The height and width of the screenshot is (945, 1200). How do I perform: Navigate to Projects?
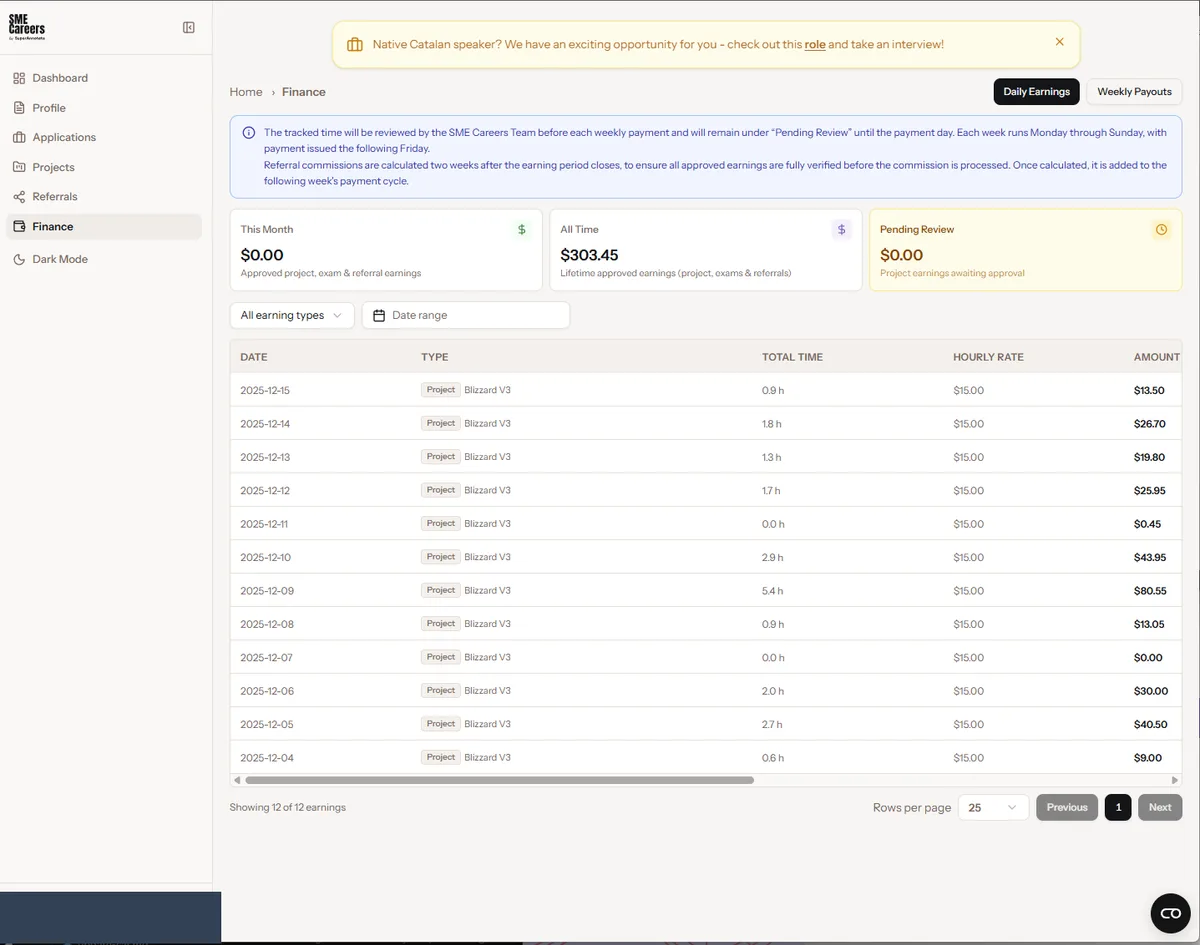pos(104,167)
